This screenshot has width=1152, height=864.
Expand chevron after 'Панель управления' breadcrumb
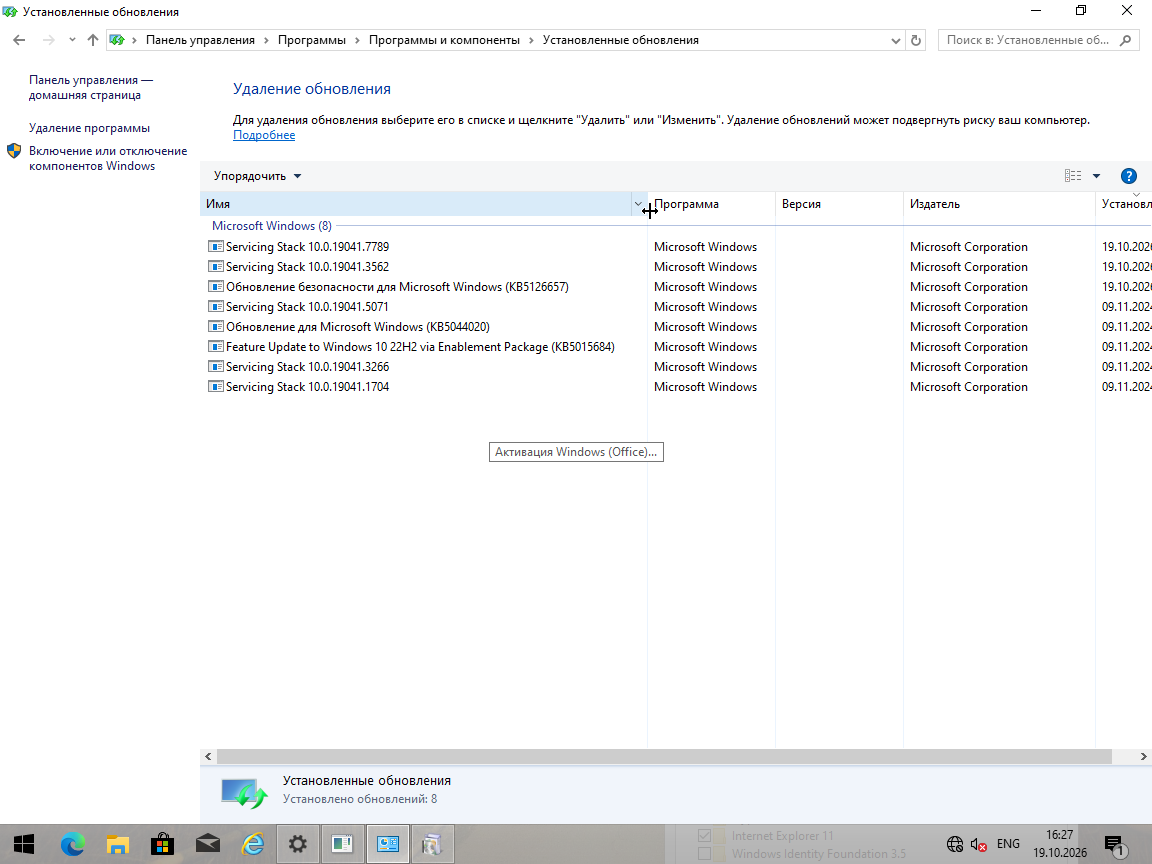[x=267, y=40]
